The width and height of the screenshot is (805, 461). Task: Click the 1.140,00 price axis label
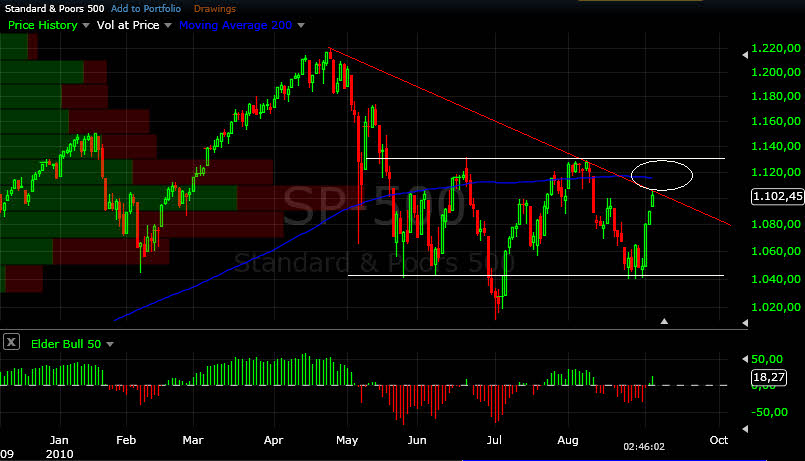click(x=776, y=146)
